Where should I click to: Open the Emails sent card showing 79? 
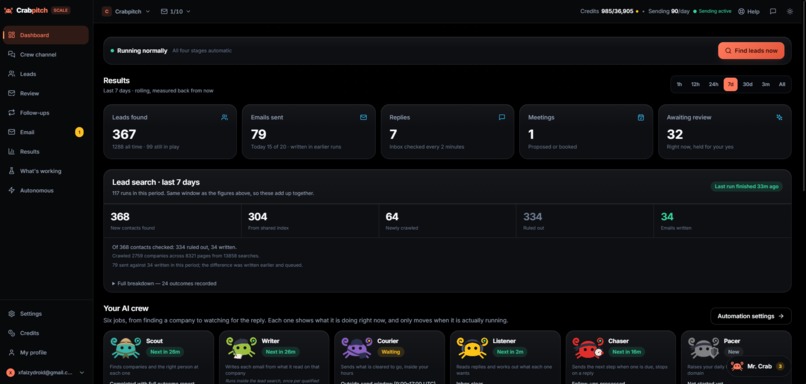(308, 132)
